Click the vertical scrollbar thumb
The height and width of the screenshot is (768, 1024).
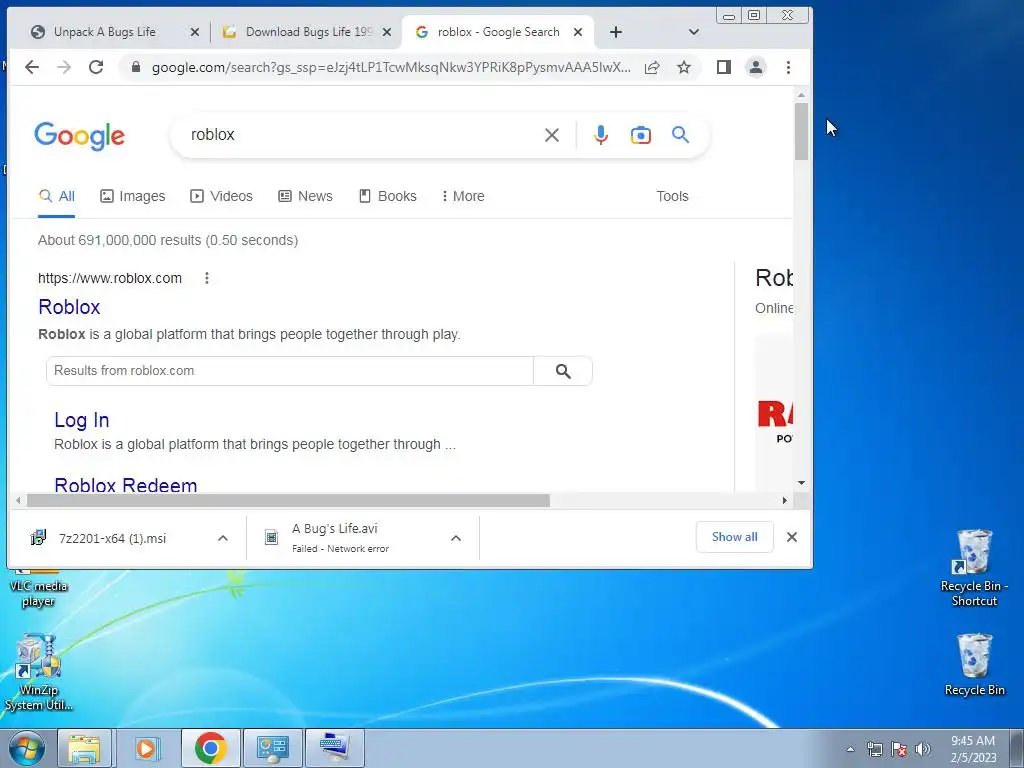pos(801,131)
